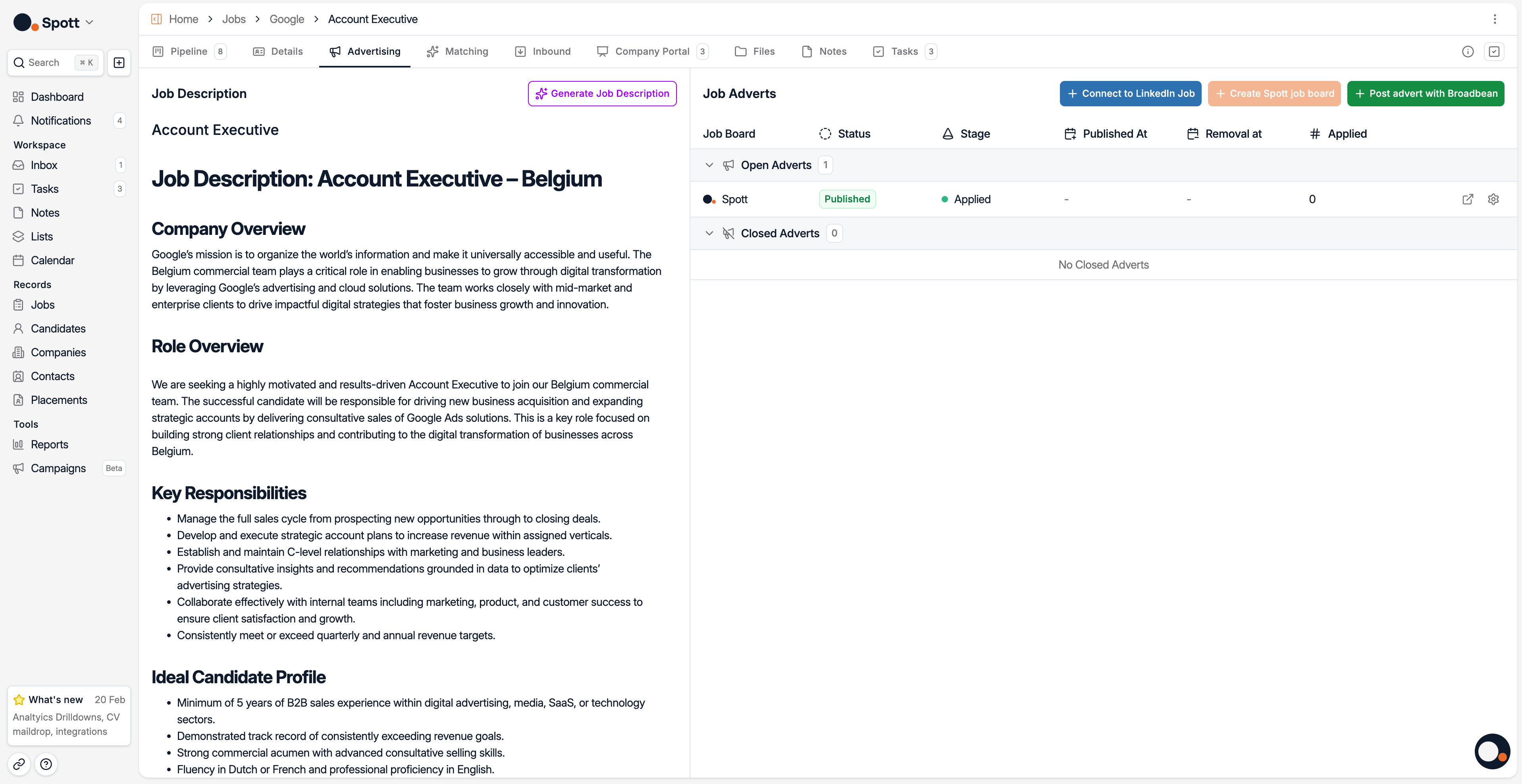Collapse the Open Adverts group
Image resolution: width=1522 pixels, height=784 pixels.
709,165
